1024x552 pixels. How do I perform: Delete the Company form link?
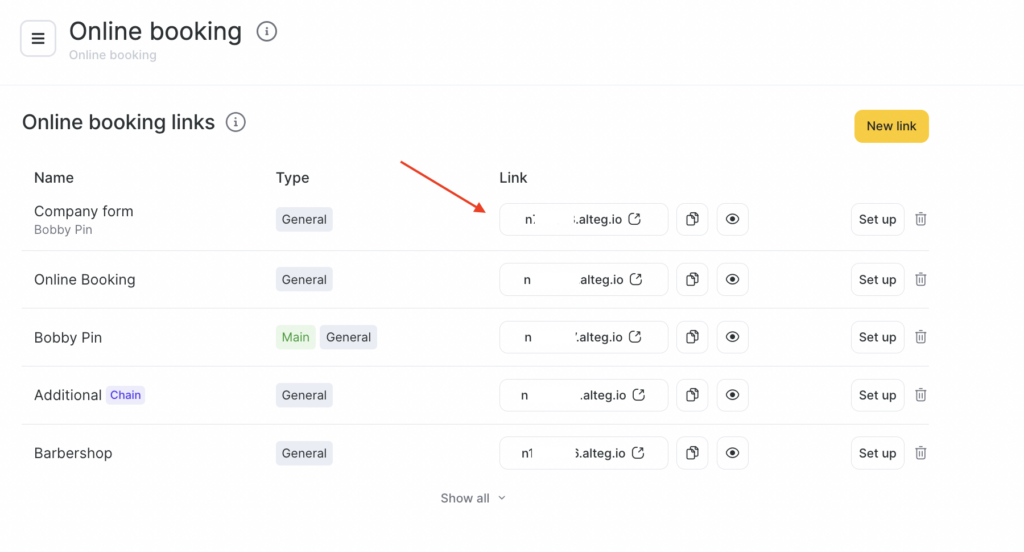pyautogui.click(x=921, y=219)
